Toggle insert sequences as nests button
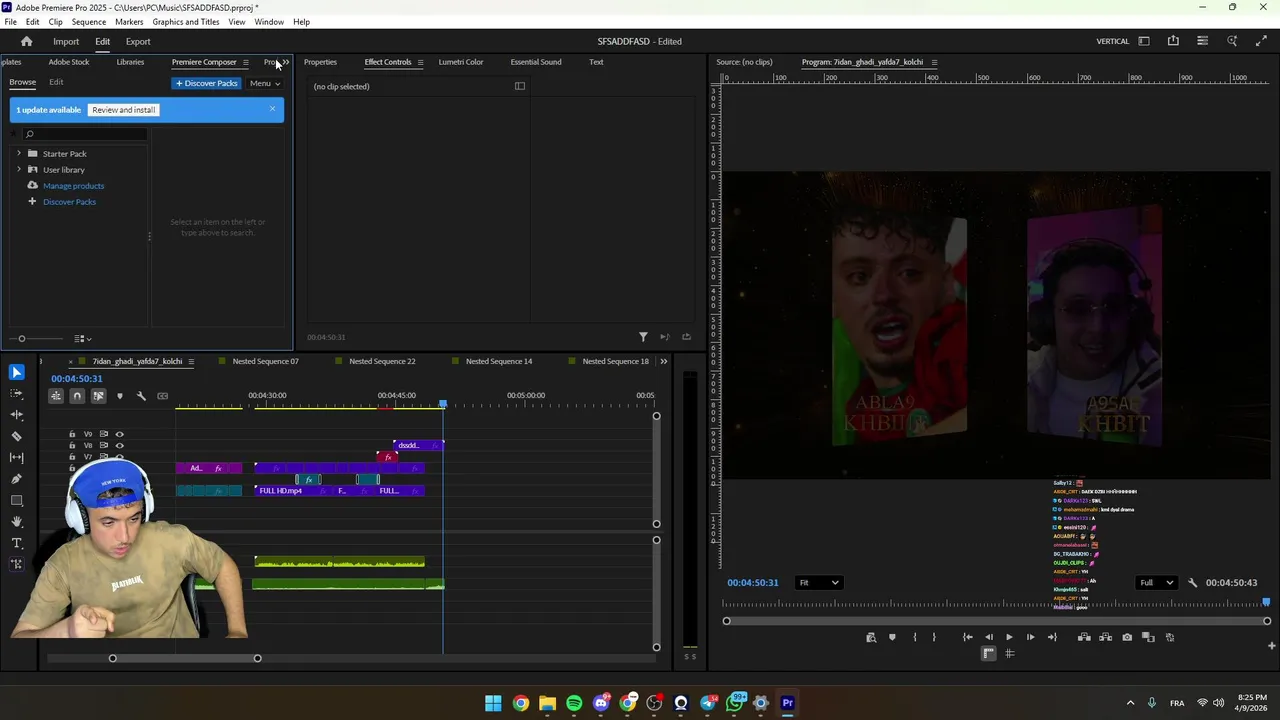Screen dimensions: 1280x720 tap(56, 396)
